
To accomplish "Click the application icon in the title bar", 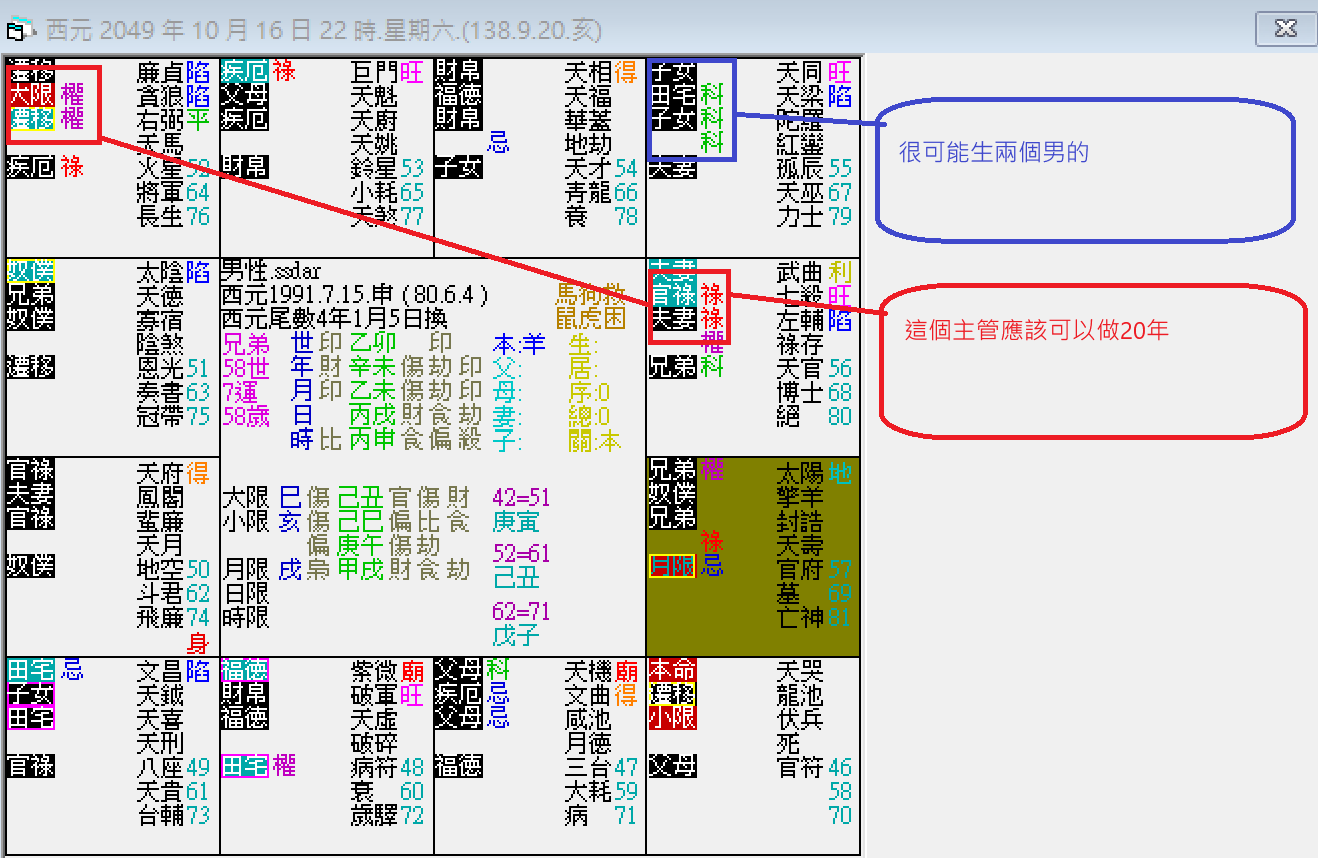I will click(16, 30).
